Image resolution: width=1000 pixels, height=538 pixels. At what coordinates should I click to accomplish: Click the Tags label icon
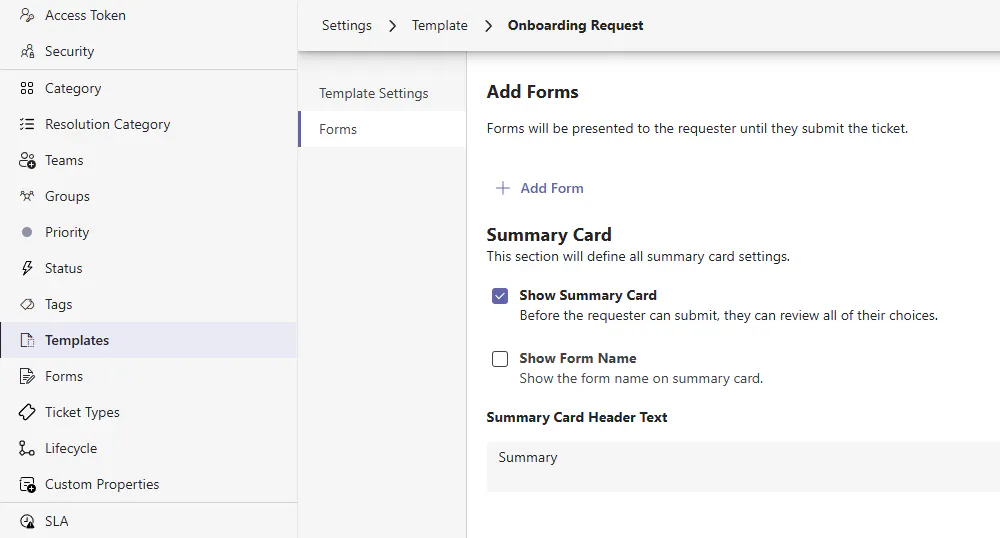click(x=27, y=305)
